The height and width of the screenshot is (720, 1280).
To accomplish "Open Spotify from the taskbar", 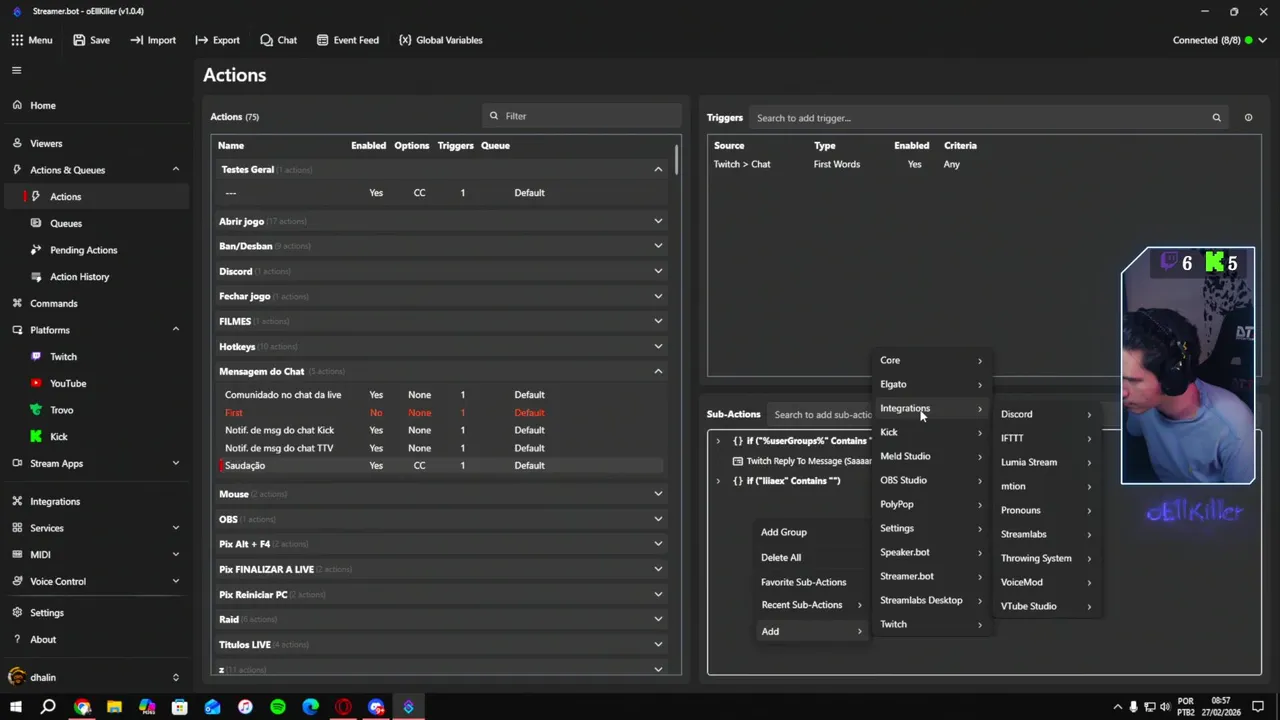I will click(x=278, y=707).
